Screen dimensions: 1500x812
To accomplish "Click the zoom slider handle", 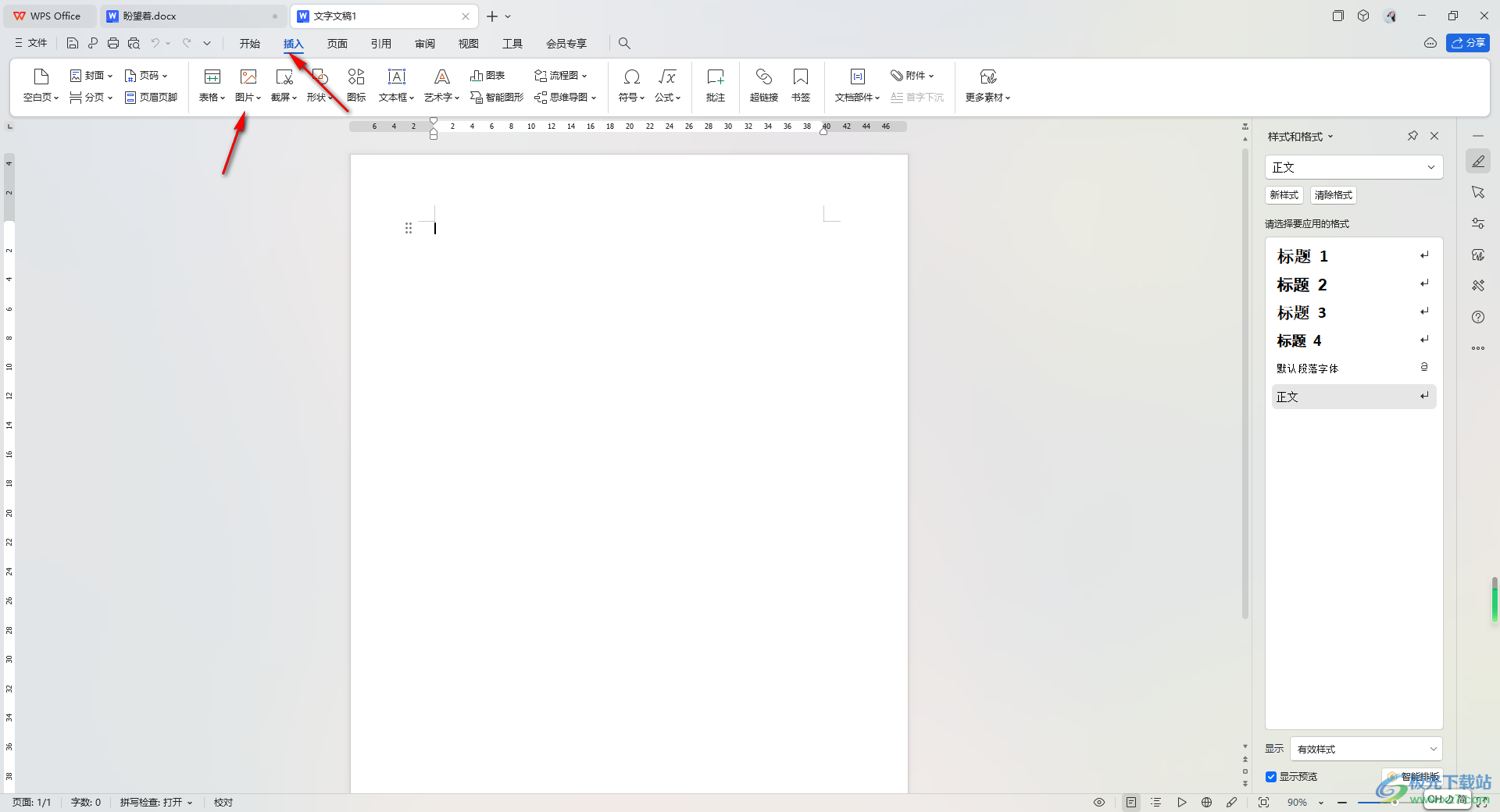I will pyautogui.click(x=1395, y=802).
